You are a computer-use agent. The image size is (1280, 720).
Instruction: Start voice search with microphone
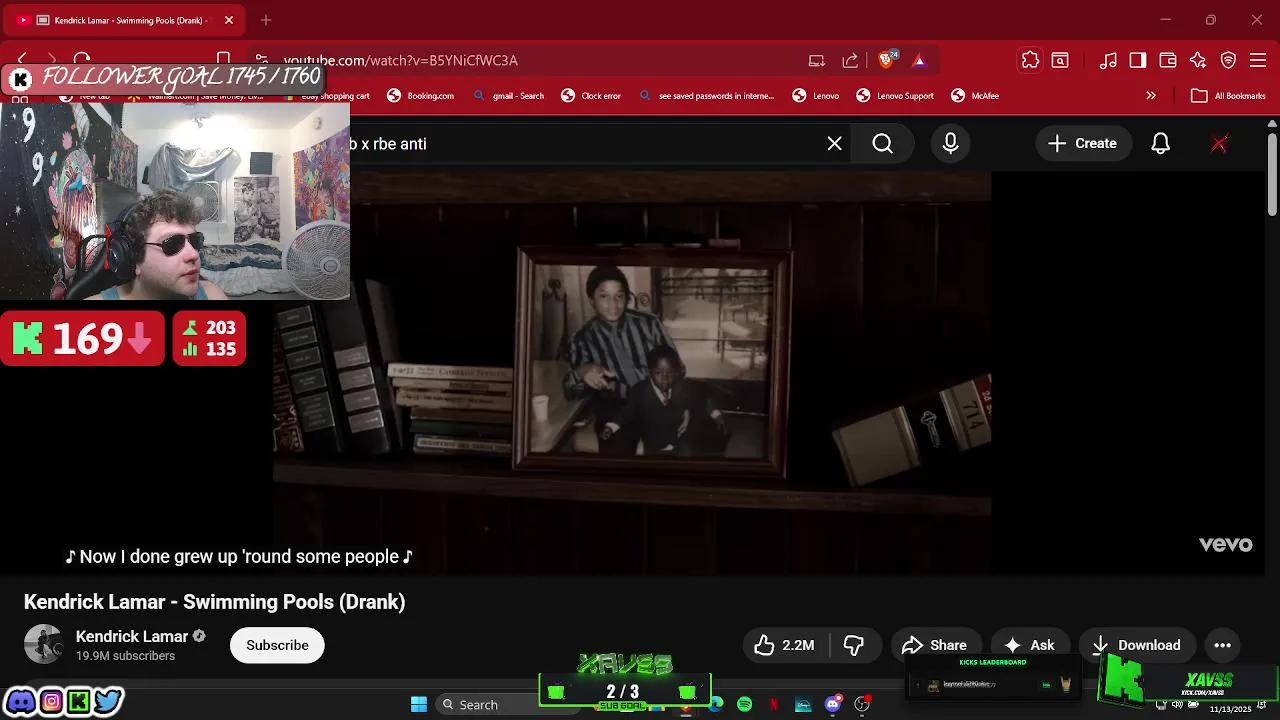pyautogui.click(x=950, y=144)
